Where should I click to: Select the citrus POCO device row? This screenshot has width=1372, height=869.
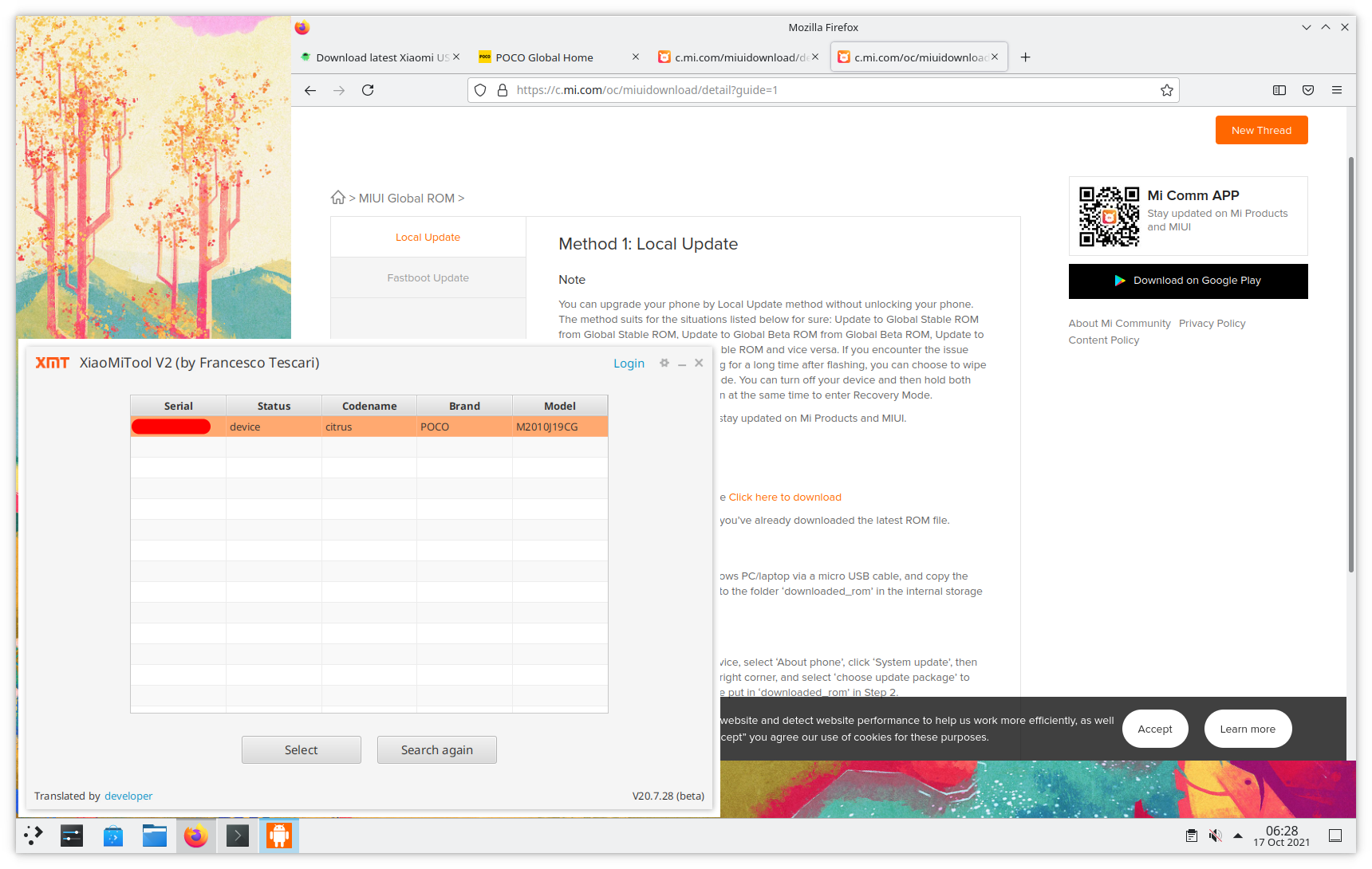click(369, 427)
